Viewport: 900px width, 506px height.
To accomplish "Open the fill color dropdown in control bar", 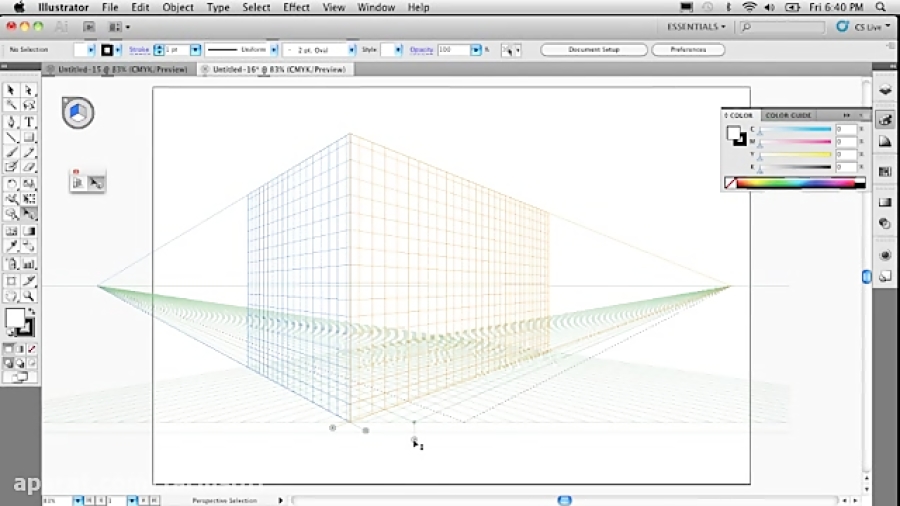I will click(91, 50).
